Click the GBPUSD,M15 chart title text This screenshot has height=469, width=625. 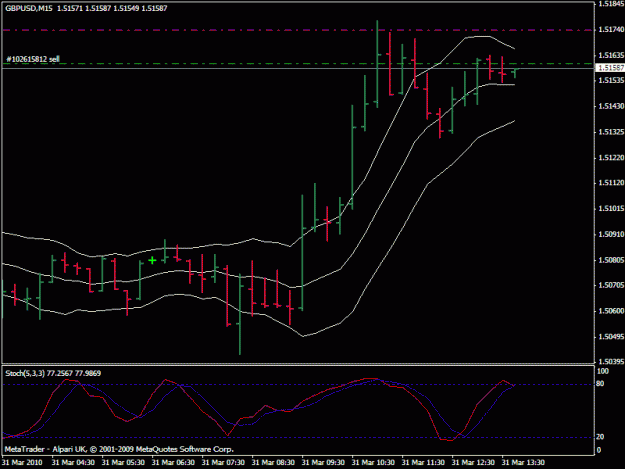(x=29, y=8)
